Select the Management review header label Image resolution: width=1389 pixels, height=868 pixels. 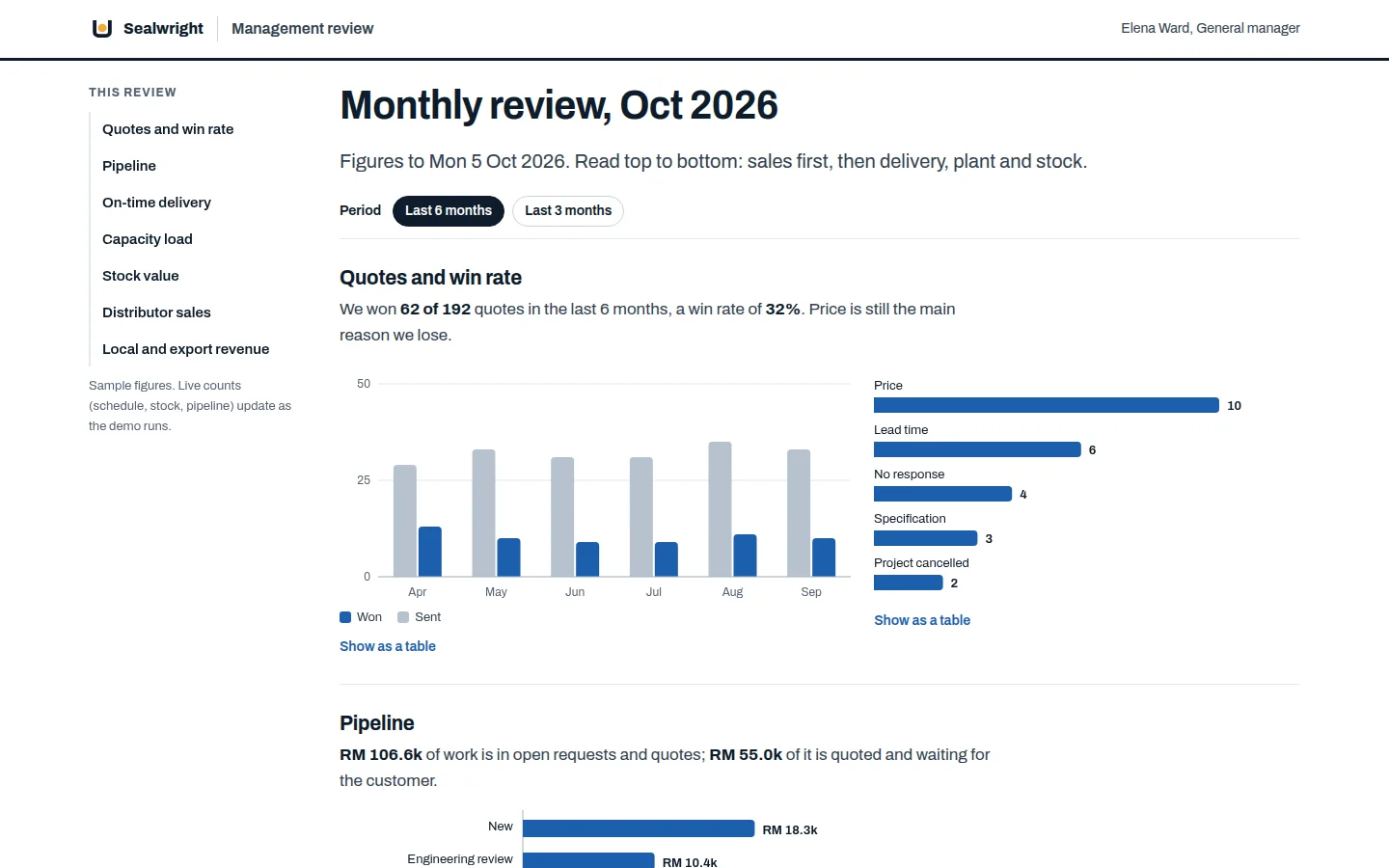point(302,28)
